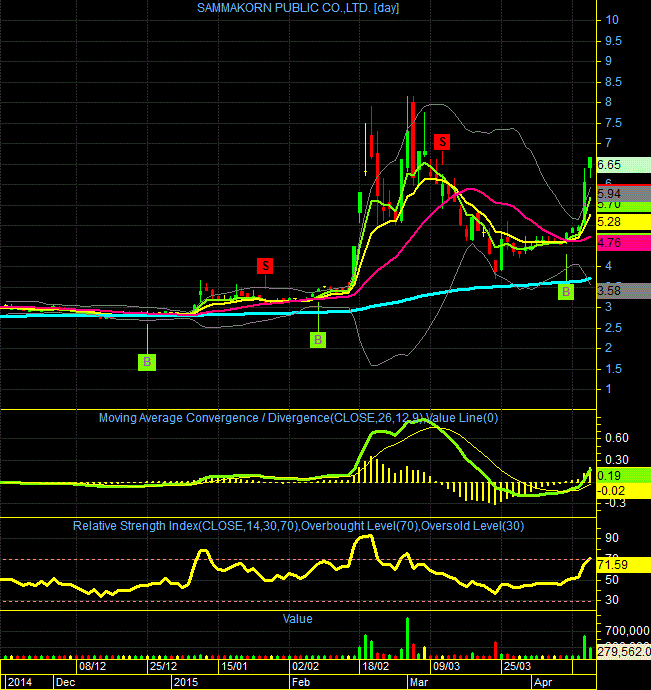Click the green B buy marker in April

point(566,292)
